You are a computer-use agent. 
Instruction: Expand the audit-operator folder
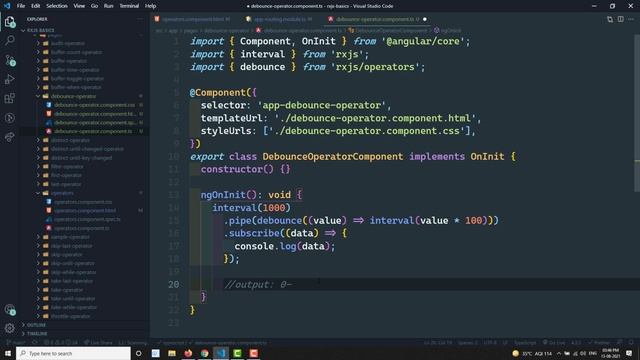tap(68, 44)
